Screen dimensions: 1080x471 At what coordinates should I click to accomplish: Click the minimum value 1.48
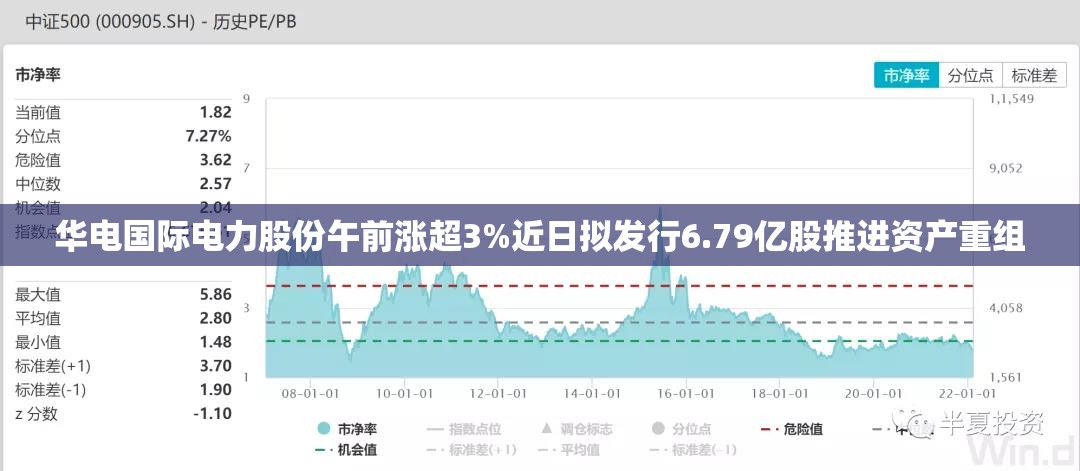(x=216, y=342)
